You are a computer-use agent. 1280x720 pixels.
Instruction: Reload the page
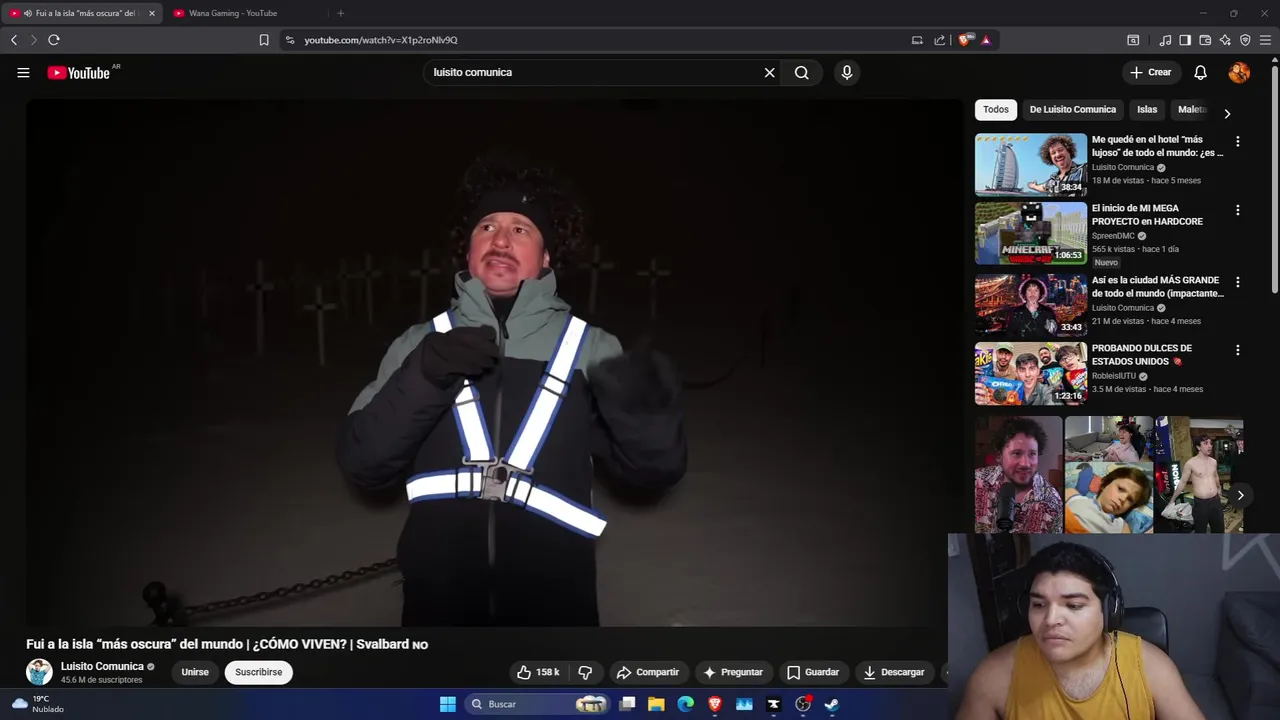(54, 40)
